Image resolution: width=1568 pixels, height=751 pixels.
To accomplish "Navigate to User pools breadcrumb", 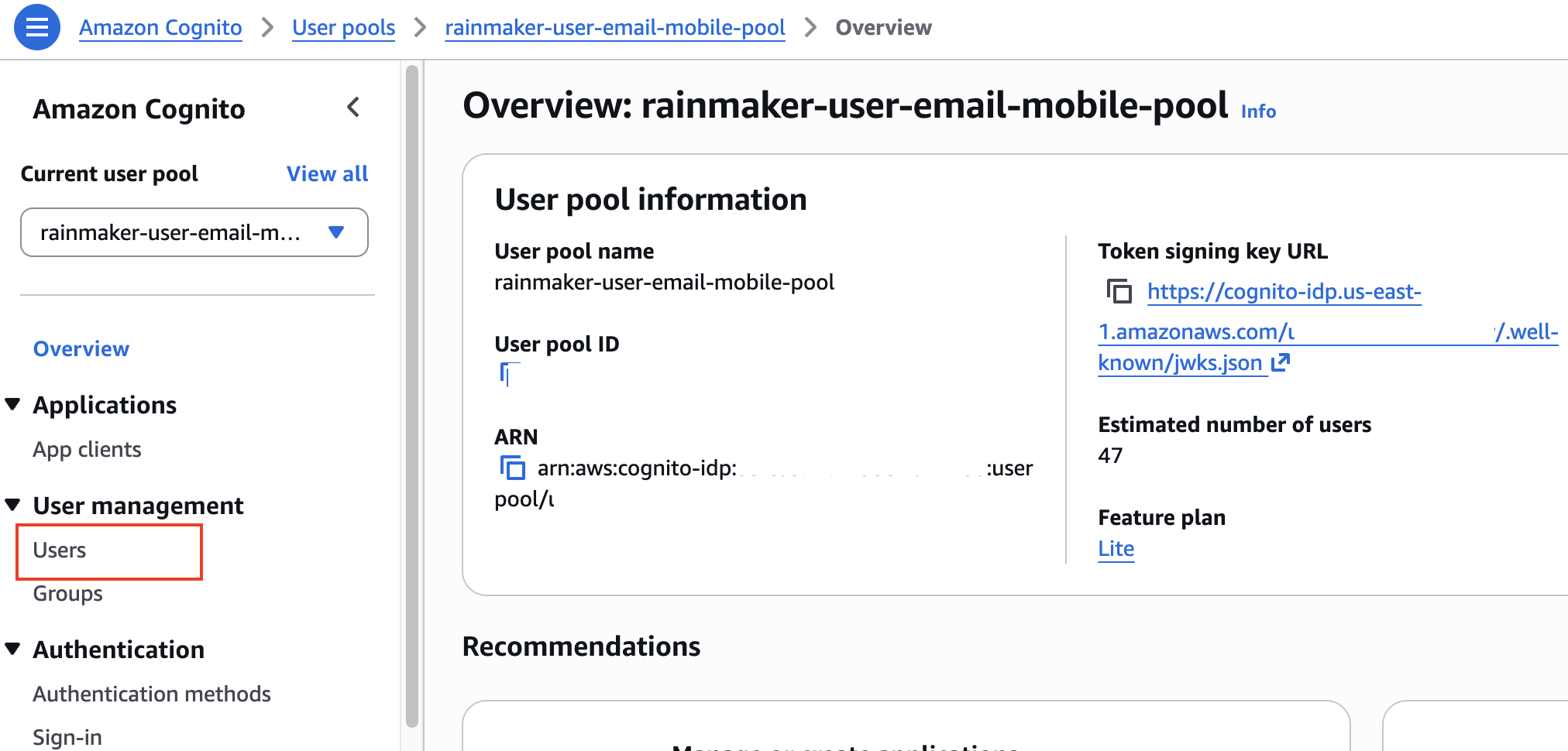I will 343,28.
